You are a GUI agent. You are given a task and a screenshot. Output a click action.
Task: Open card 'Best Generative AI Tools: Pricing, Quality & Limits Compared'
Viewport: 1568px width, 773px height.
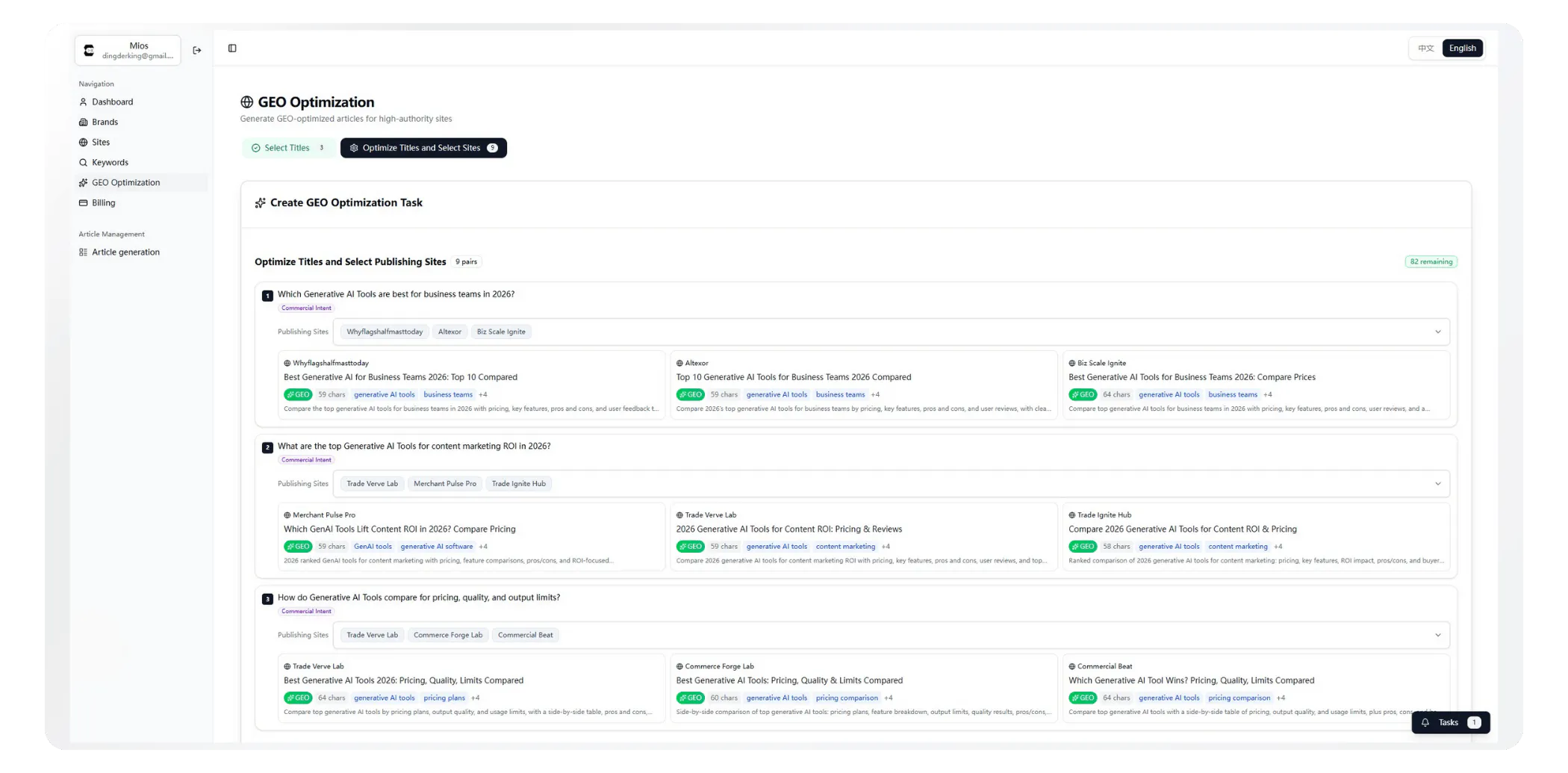(x=864, y=689)
